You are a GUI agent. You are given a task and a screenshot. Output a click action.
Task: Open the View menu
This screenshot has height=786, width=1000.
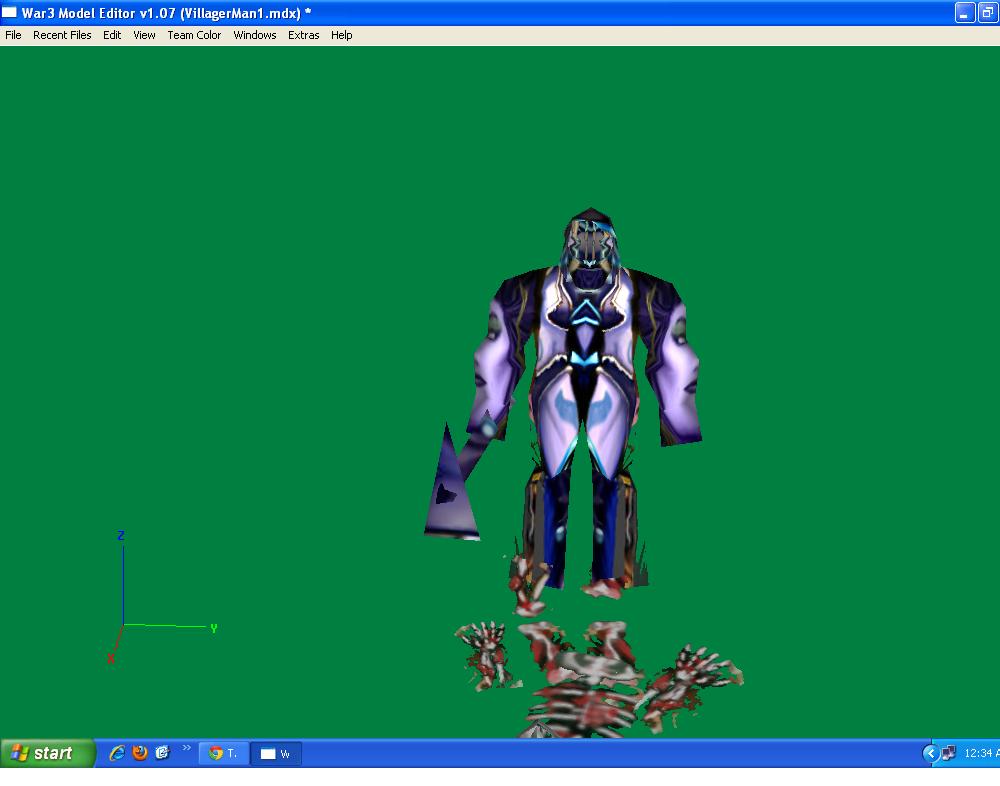pyautogui.click(x=144, y=35)
